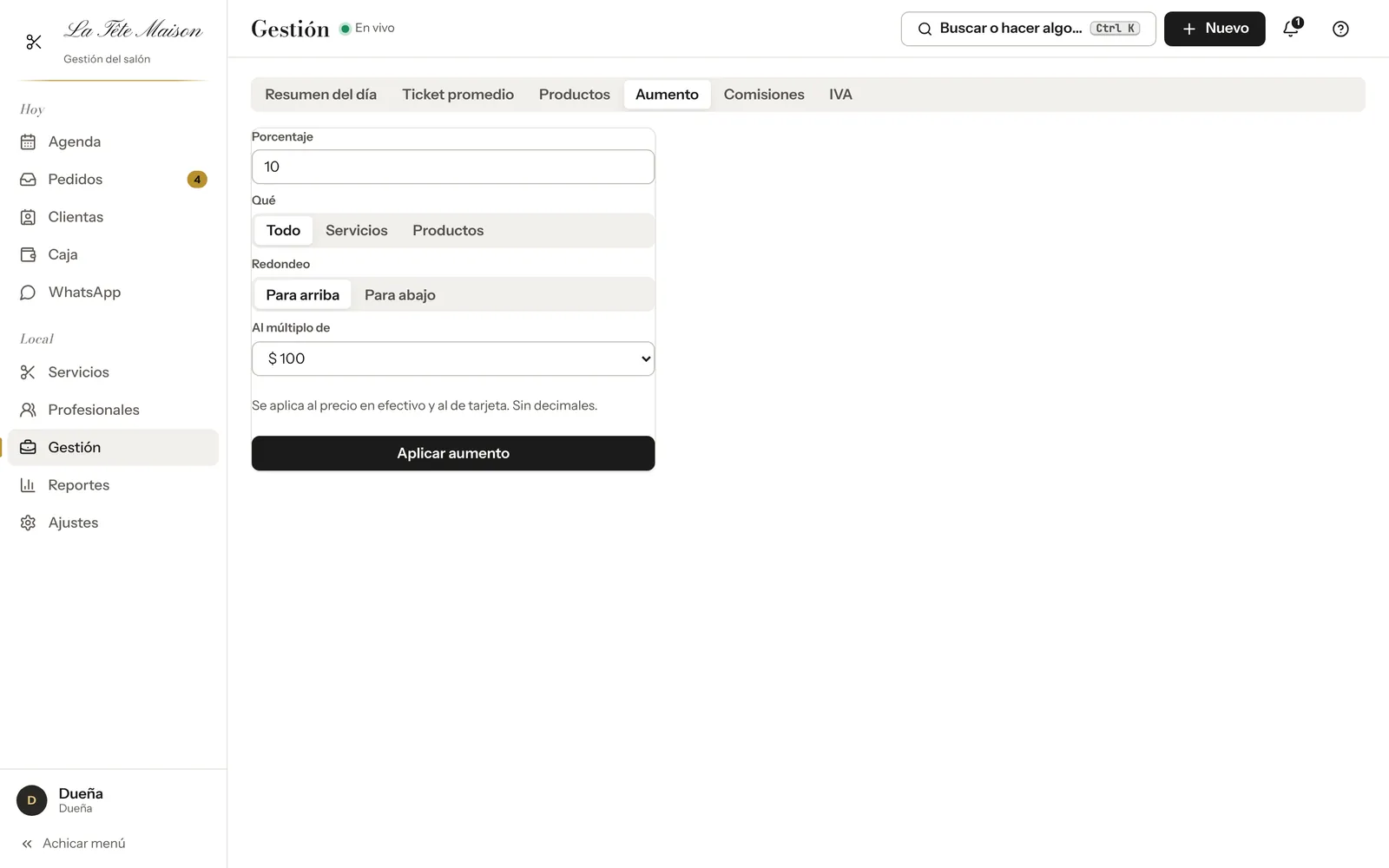
Task: Open Agenda calendar icon in sidebar
Action: coord(28,141)
